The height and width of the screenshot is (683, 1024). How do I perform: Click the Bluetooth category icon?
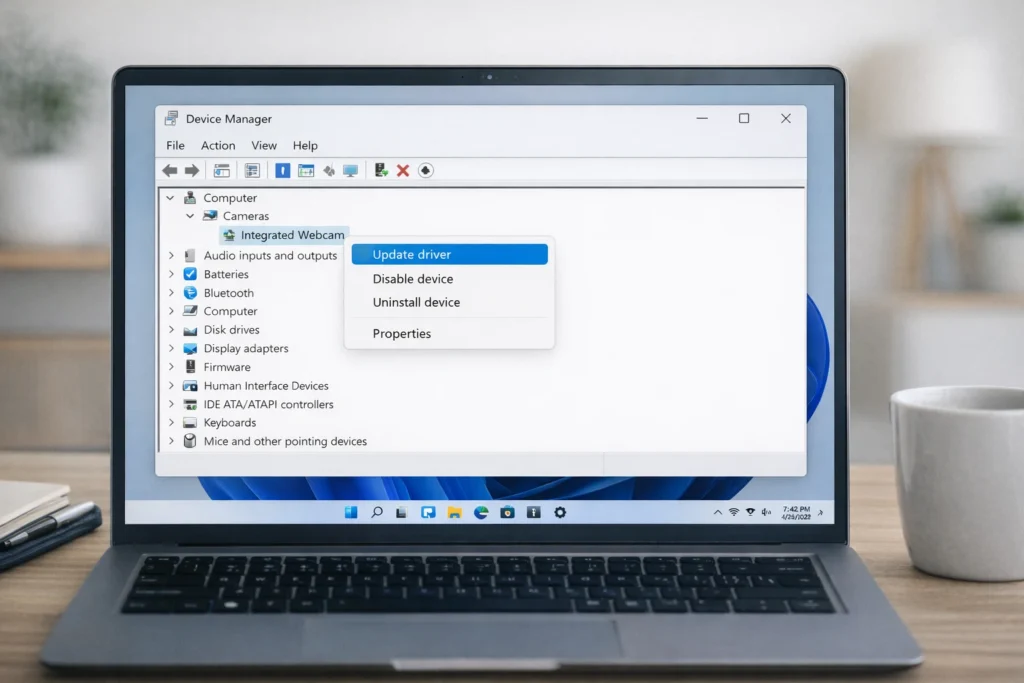tap(190, 293)
